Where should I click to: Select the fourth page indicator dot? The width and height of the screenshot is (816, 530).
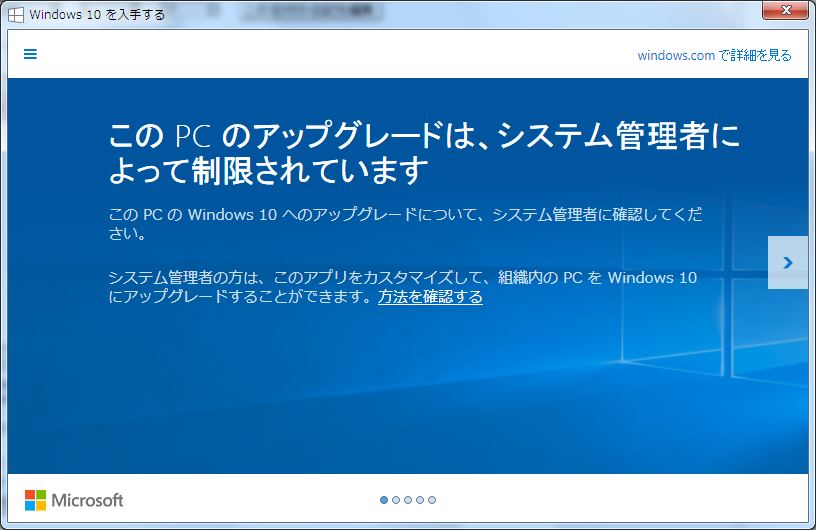[420, 500]
